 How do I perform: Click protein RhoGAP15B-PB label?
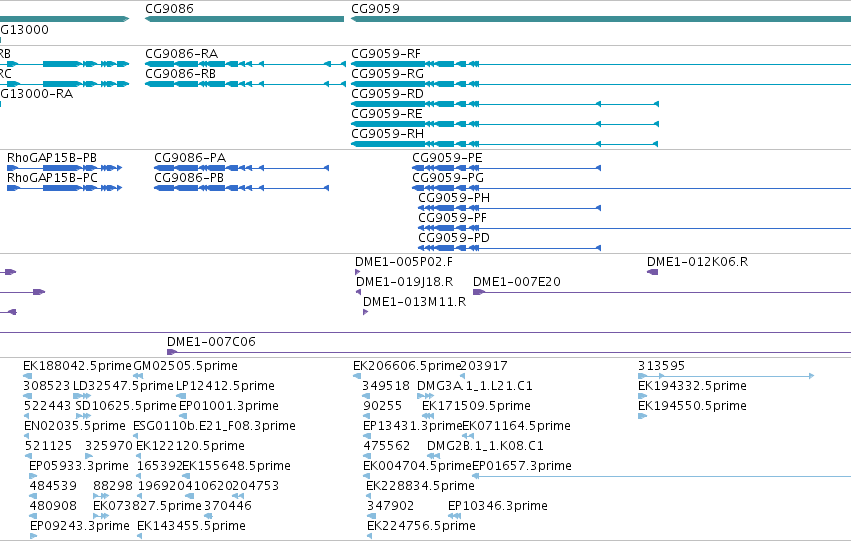[x=52, y=158]
